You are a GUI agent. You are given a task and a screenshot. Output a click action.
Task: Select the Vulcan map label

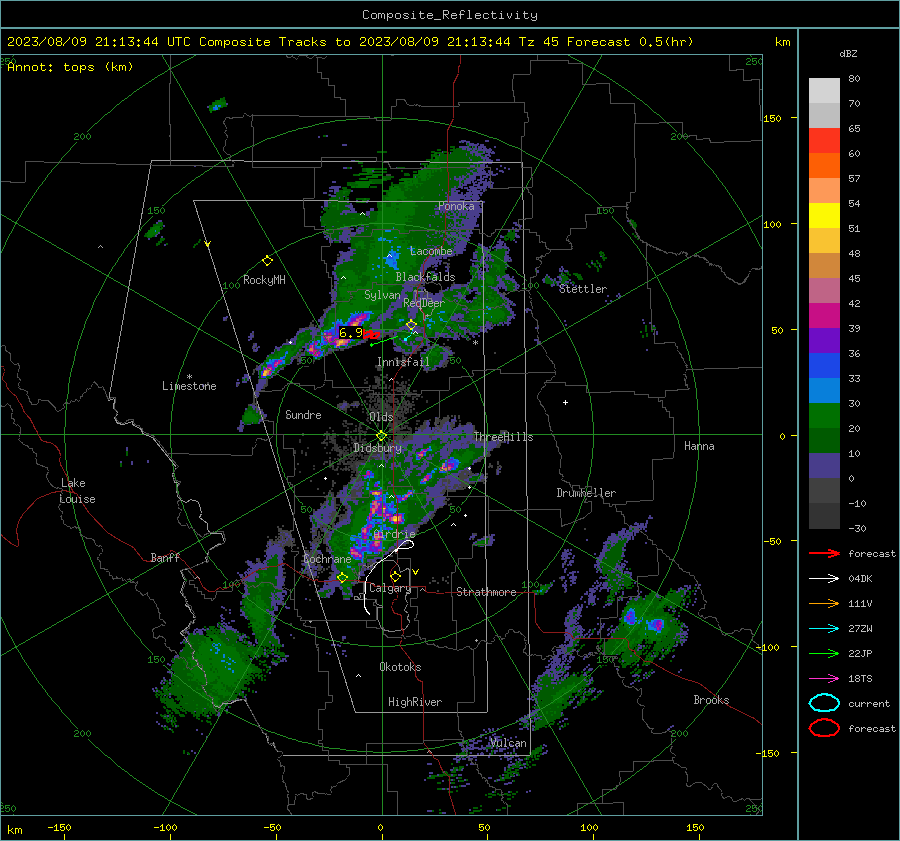pyautogui.click(x=508, y=743)
